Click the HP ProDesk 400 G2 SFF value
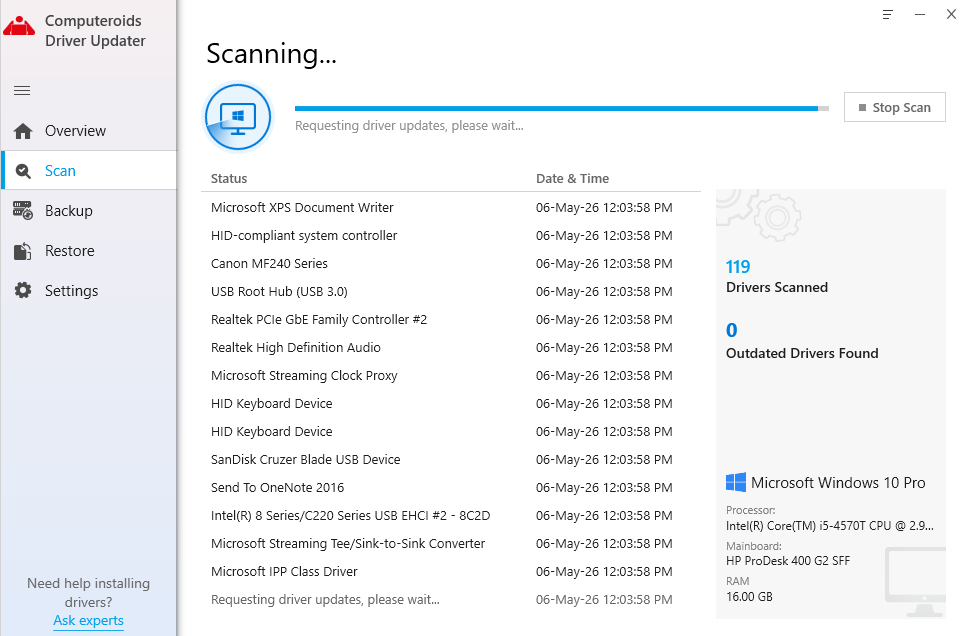 click(788, 561)
